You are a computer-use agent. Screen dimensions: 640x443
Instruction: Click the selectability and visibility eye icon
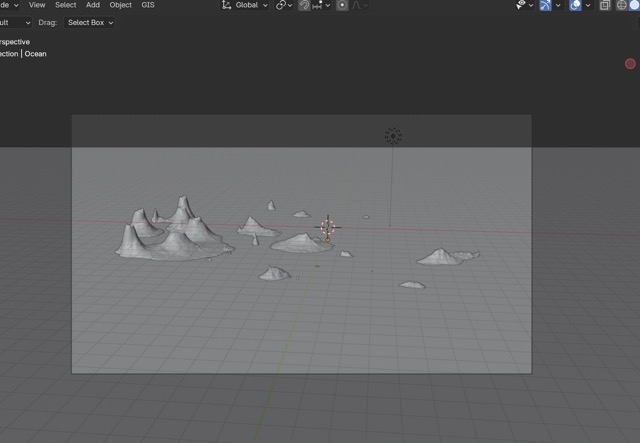click(521, 5)
